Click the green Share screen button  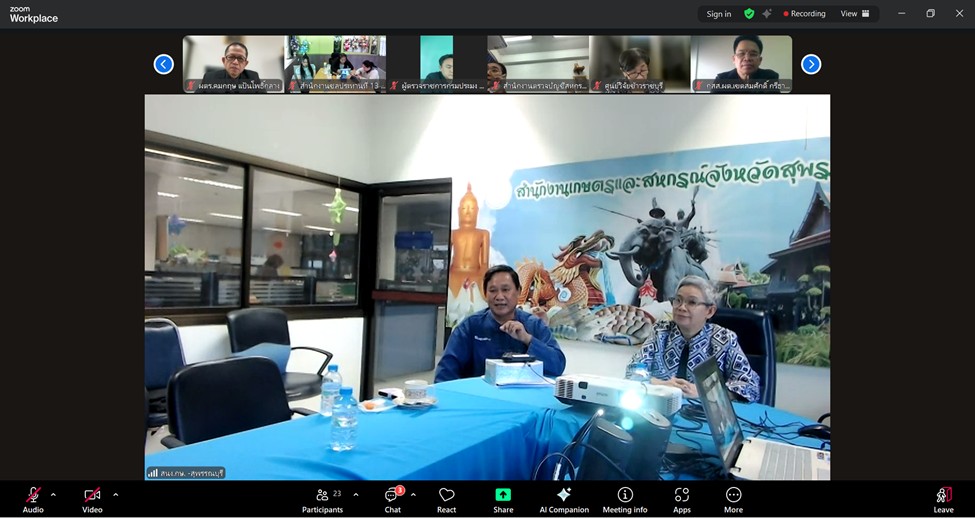point(503,496)
